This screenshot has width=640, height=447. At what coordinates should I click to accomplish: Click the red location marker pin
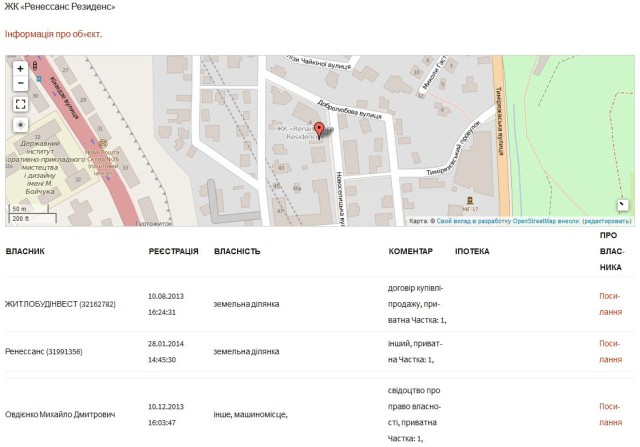click(319, 129)
